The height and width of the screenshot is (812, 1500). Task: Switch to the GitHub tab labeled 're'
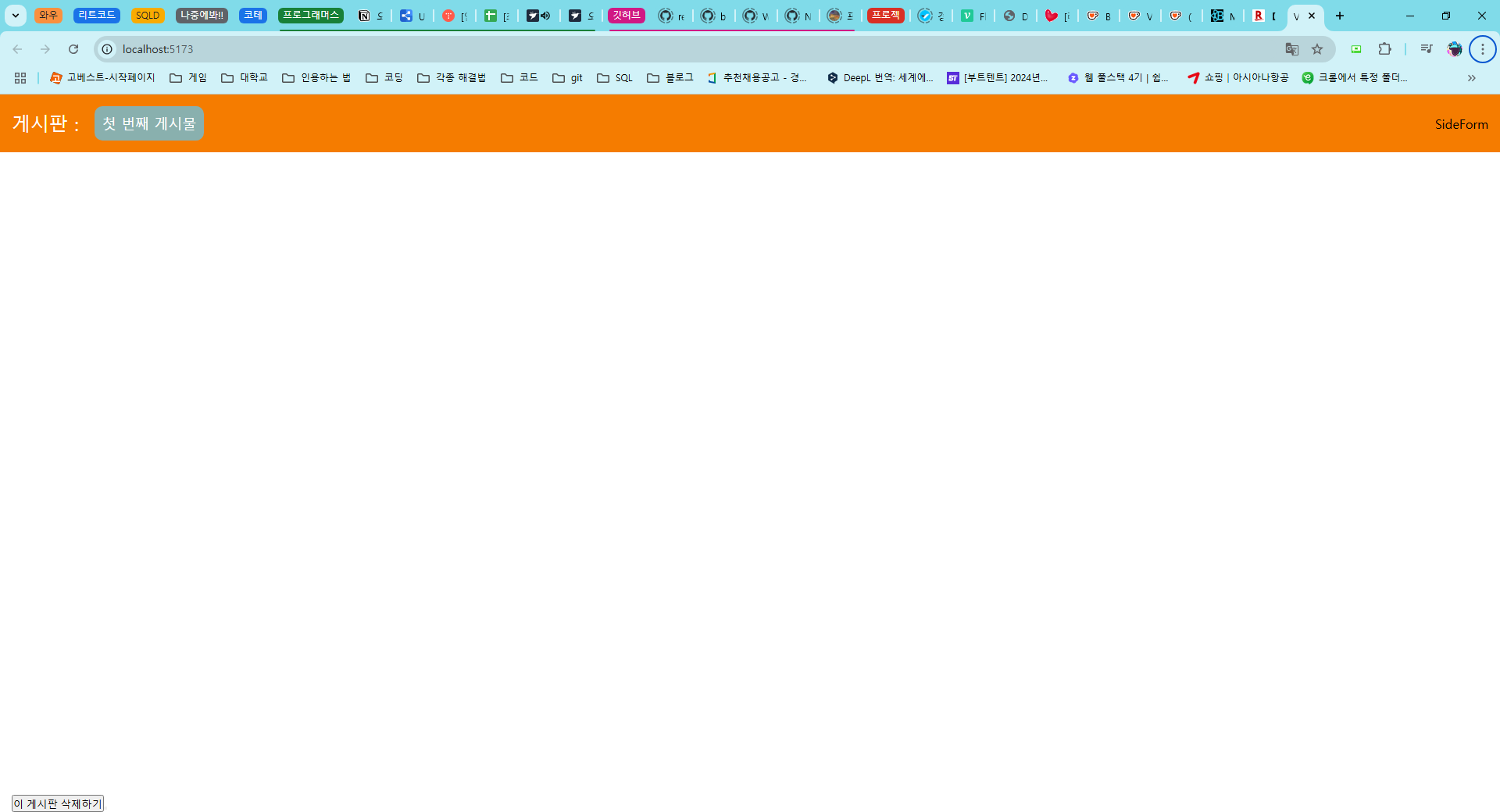[671, 16]
